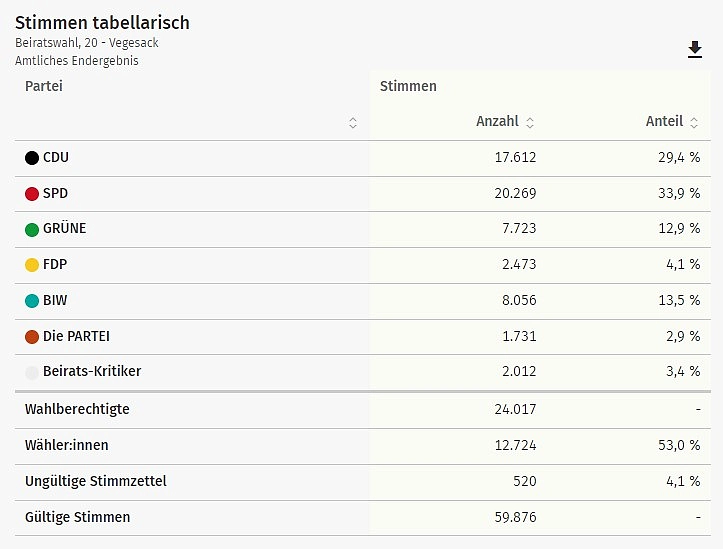Select the CDU party name
723x549 pixels.
pyautogui.click(x=56, y=157)
